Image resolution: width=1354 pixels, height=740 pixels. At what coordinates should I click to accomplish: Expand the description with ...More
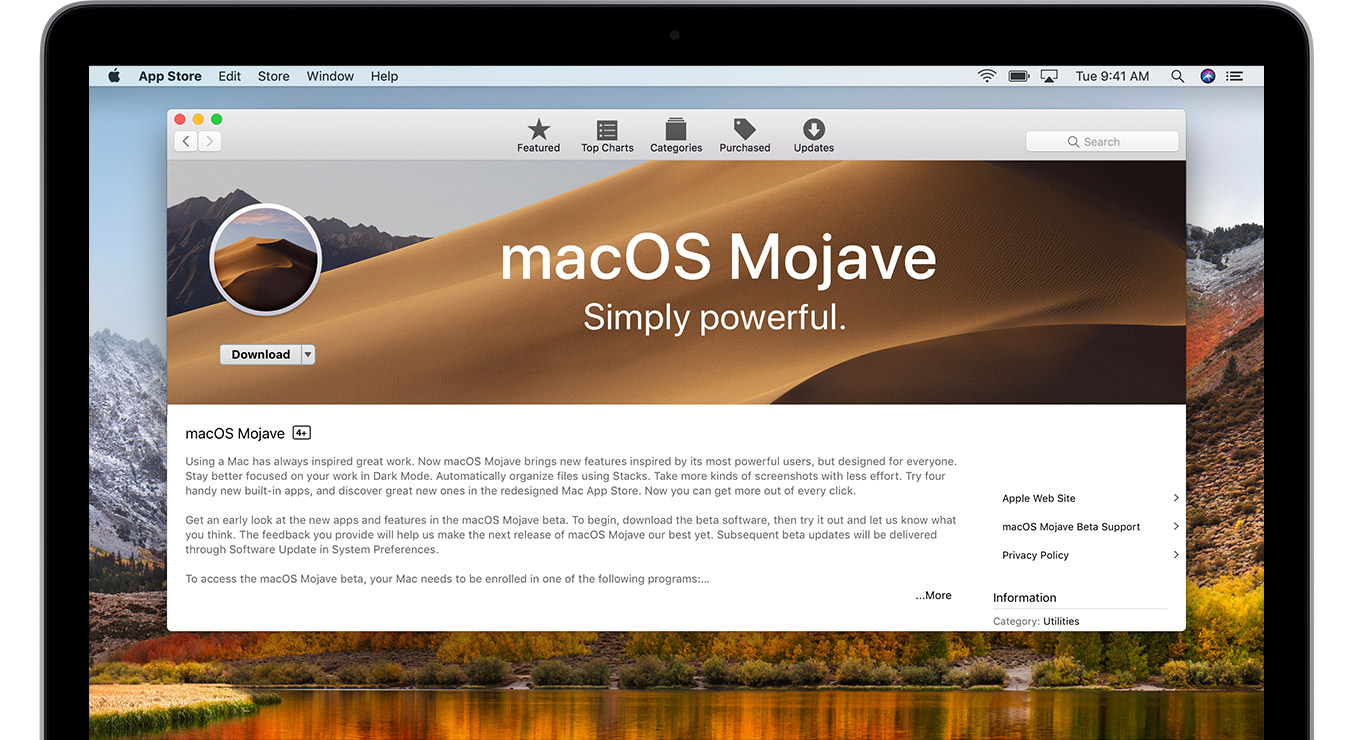pos(933,595)
